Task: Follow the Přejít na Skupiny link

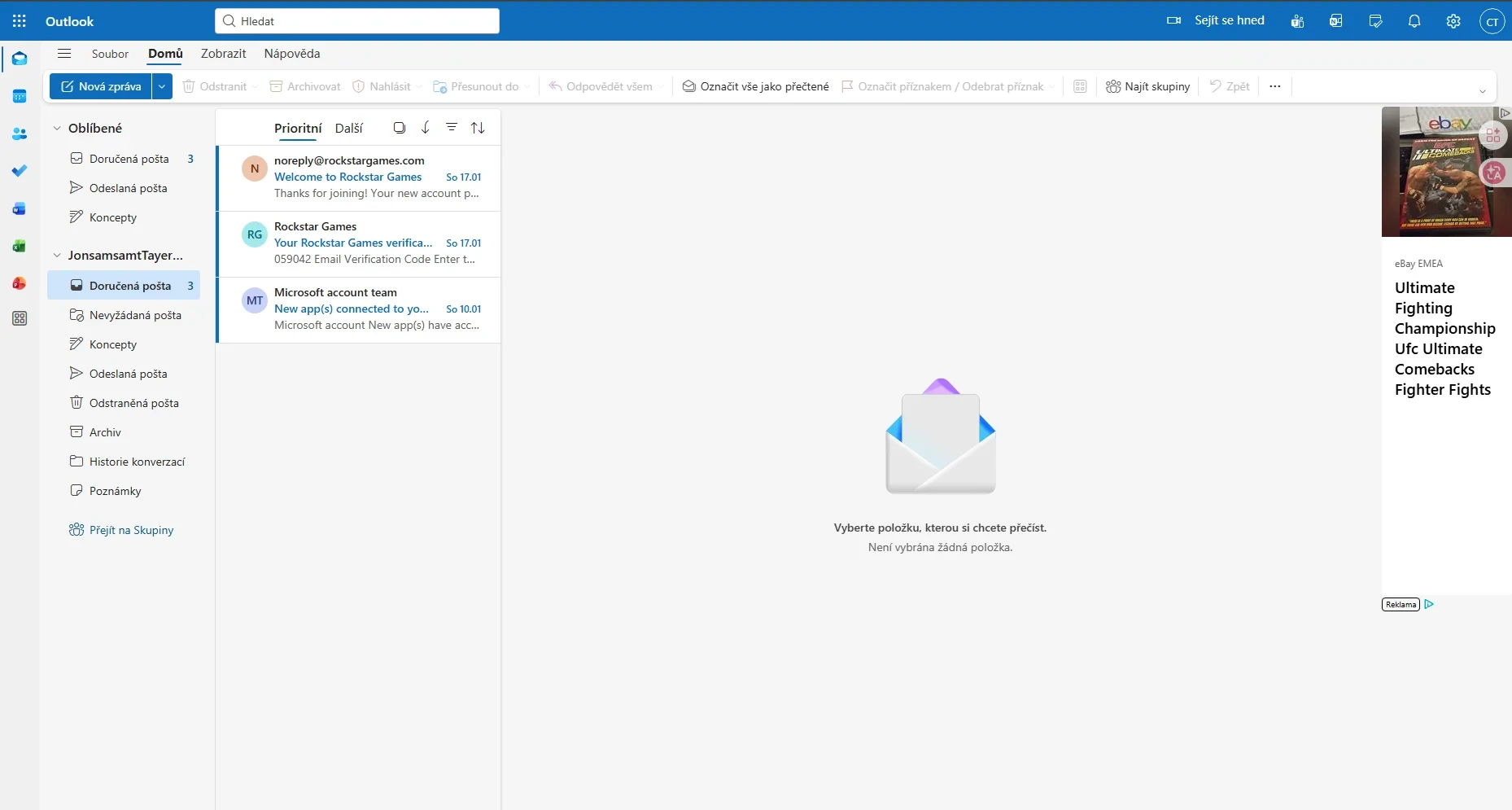Action: pos(122,530)
